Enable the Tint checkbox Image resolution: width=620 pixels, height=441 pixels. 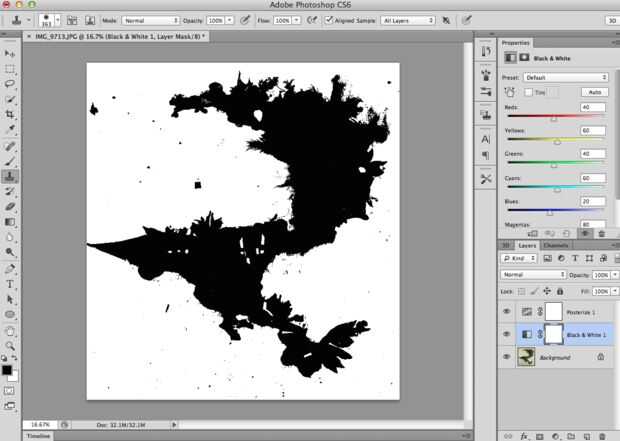(x=528, y=92)
